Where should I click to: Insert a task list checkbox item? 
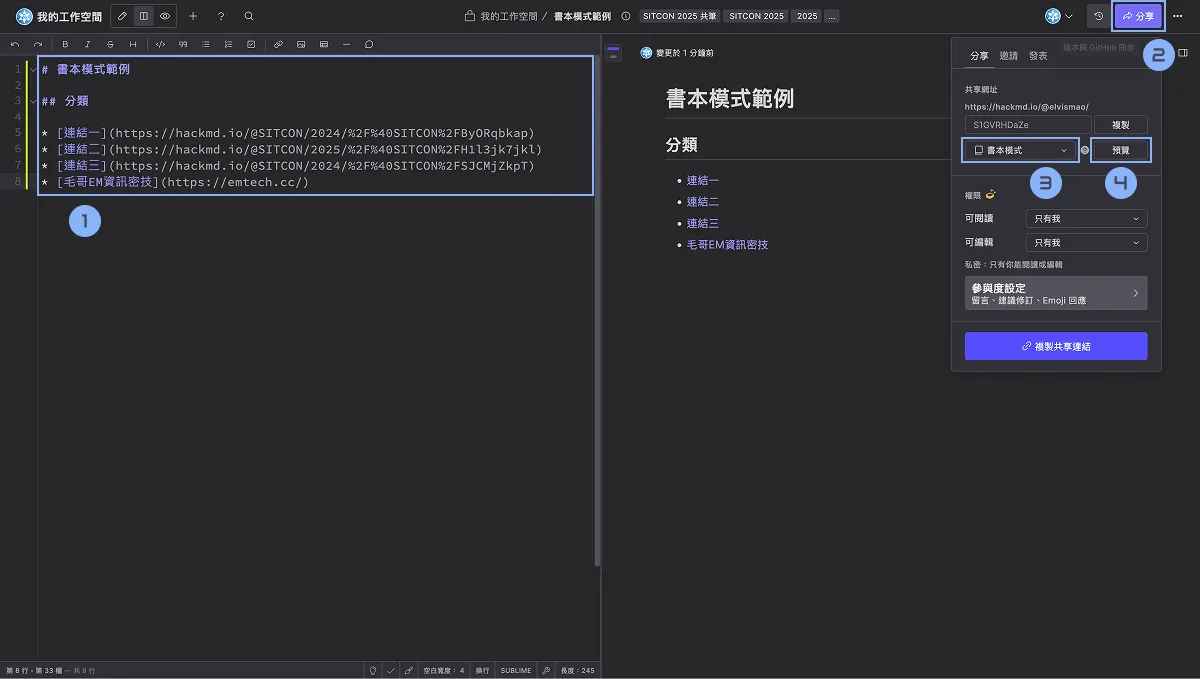(x=251, y=44)
